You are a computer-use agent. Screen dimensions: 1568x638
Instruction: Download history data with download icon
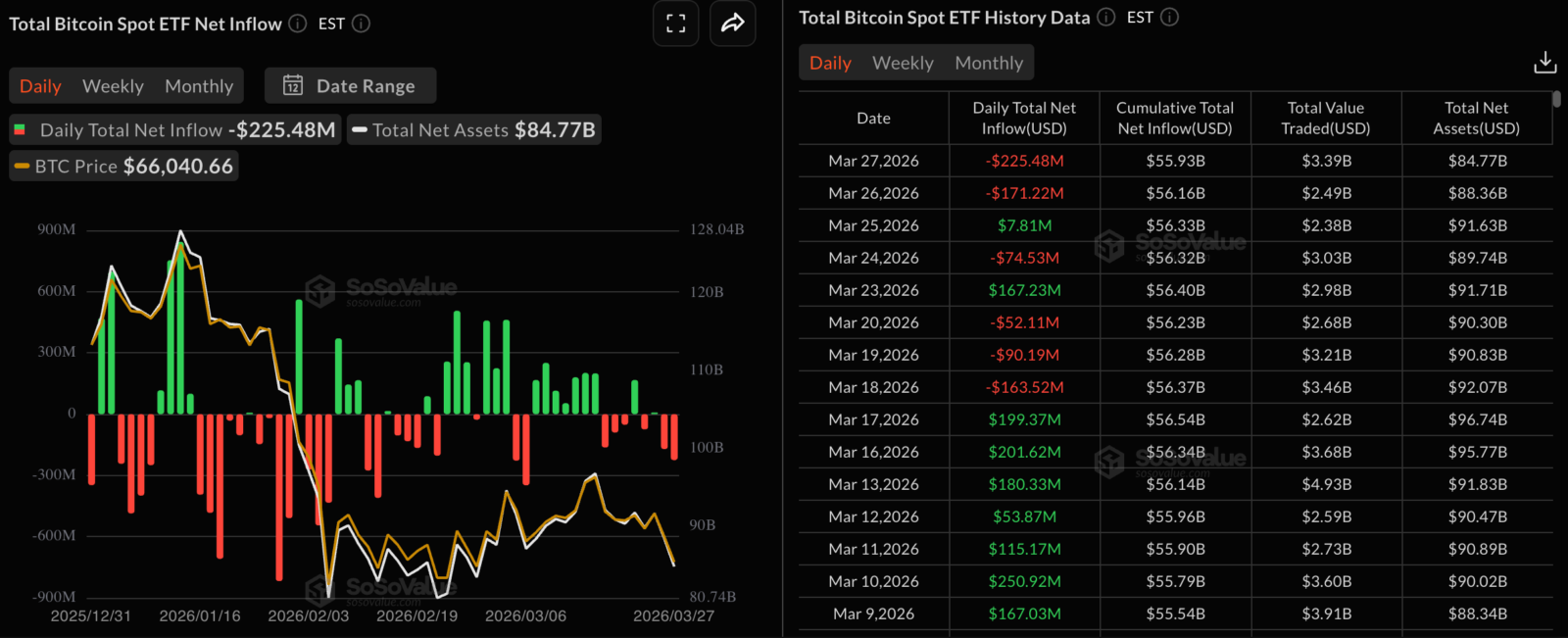click(x=1544, y=63)
